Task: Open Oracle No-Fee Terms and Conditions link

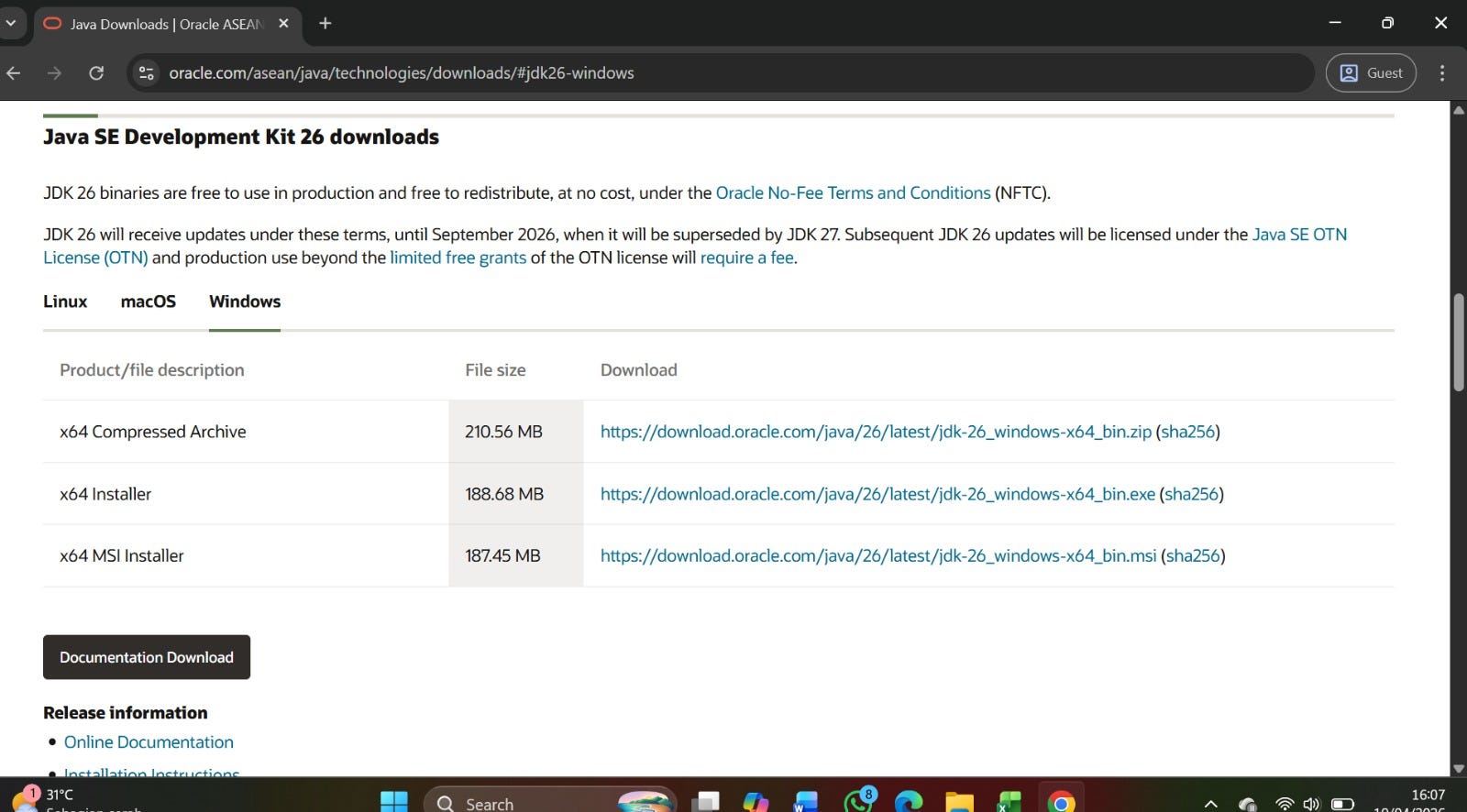Action: point(853,193)
